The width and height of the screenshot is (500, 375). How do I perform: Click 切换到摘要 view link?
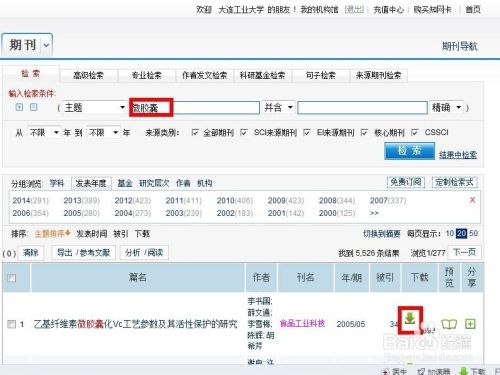381,234
